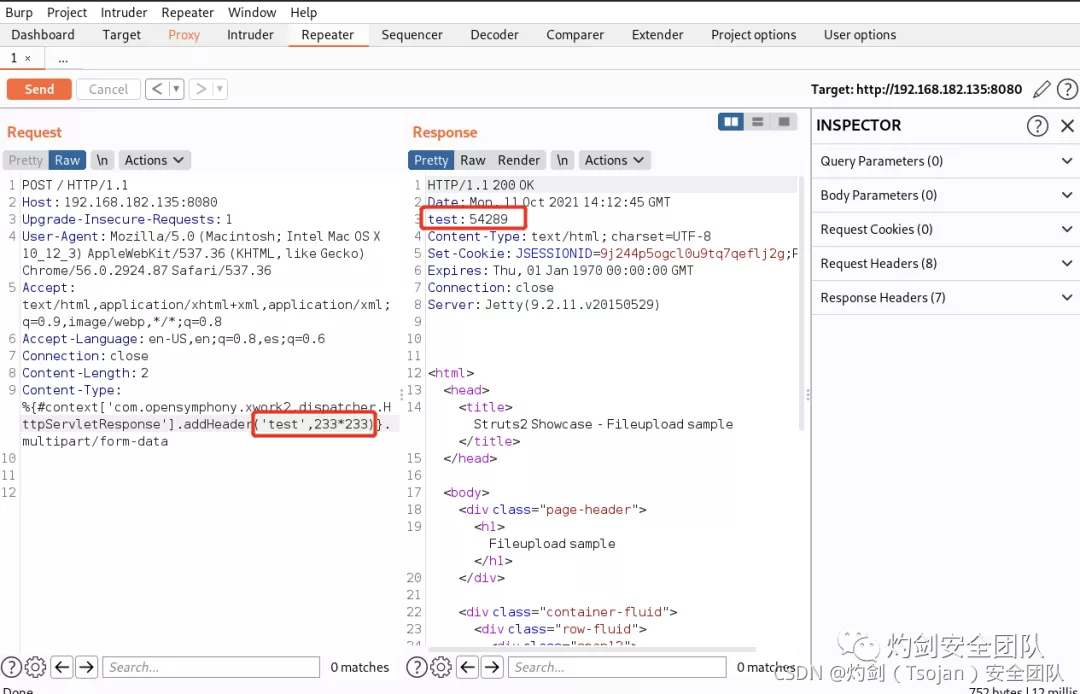Open the Burp menu
This screenshot has height=694, width=1080.
(19, 12)
